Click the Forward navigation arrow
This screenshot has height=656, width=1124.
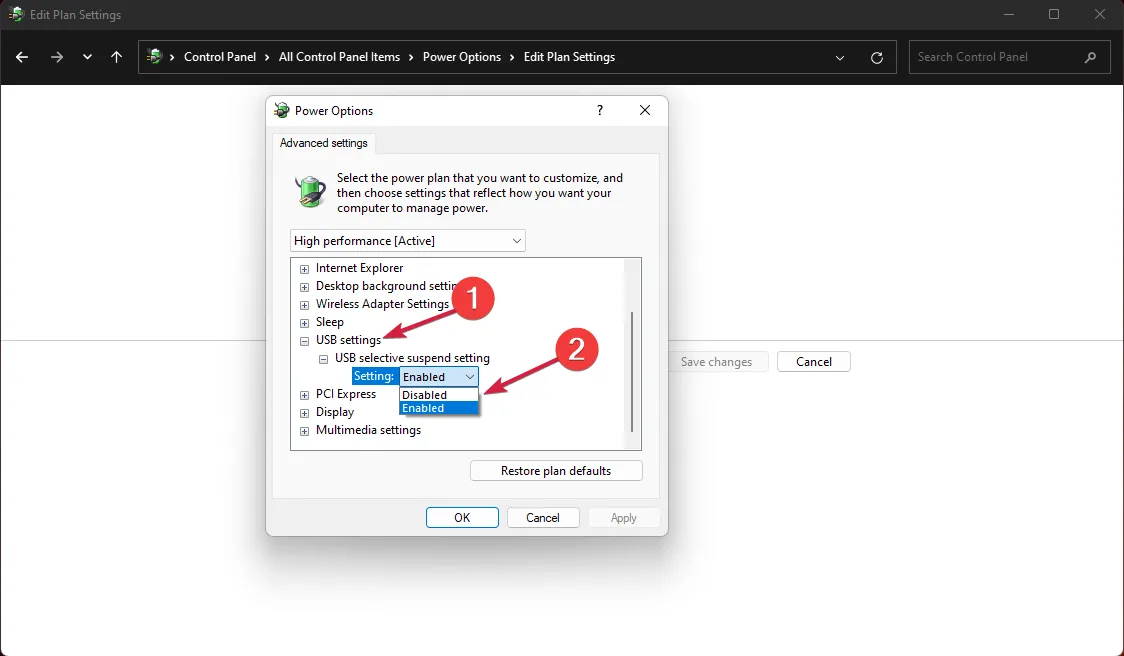(57, 57)
